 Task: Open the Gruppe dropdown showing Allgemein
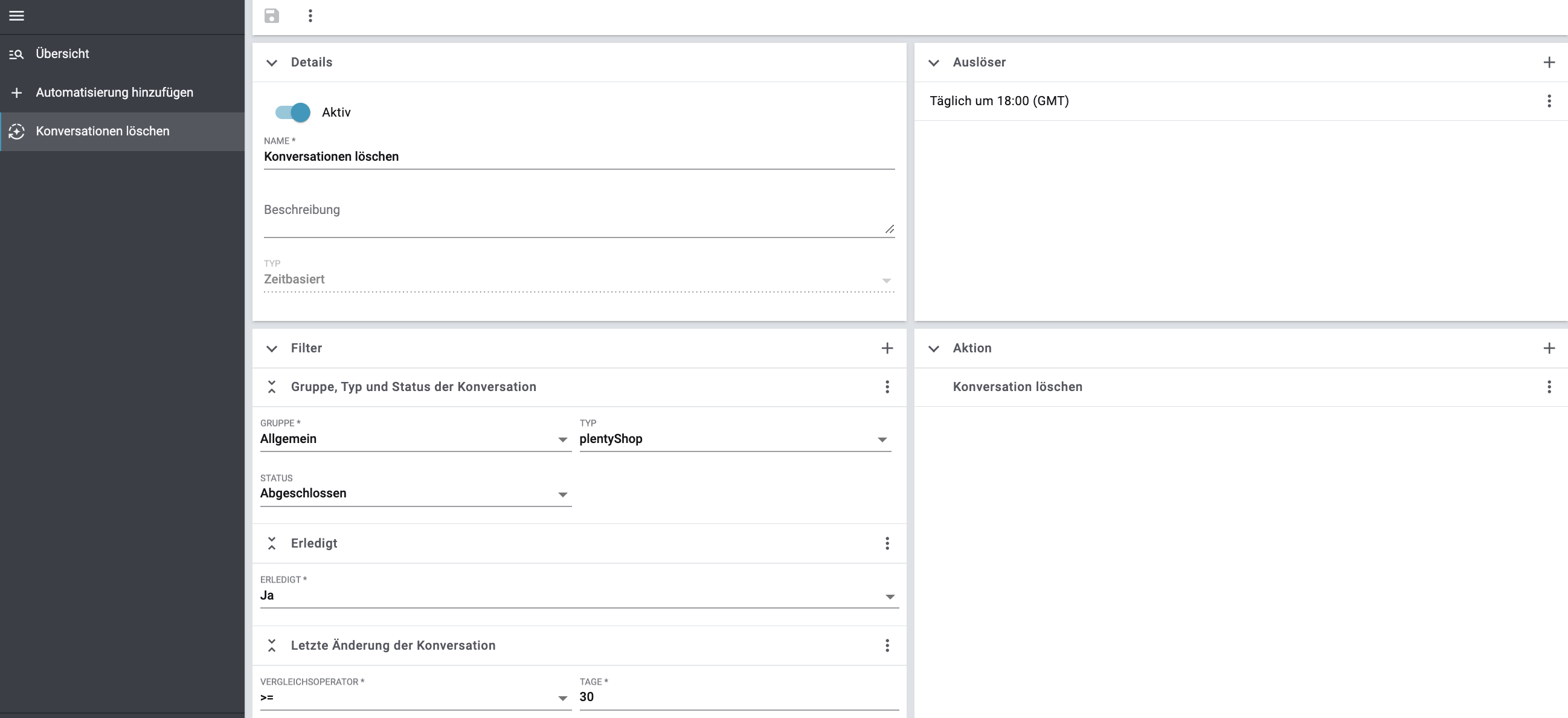point(414,439)
